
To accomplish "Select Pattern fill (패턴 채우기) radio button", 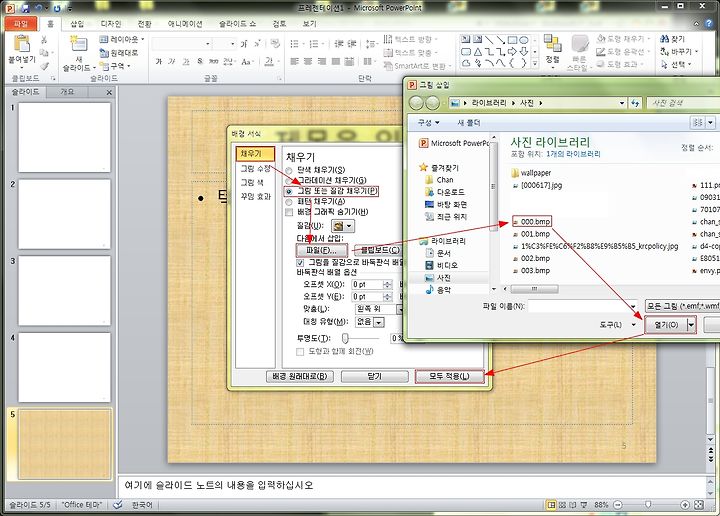I will click(289, 202).
